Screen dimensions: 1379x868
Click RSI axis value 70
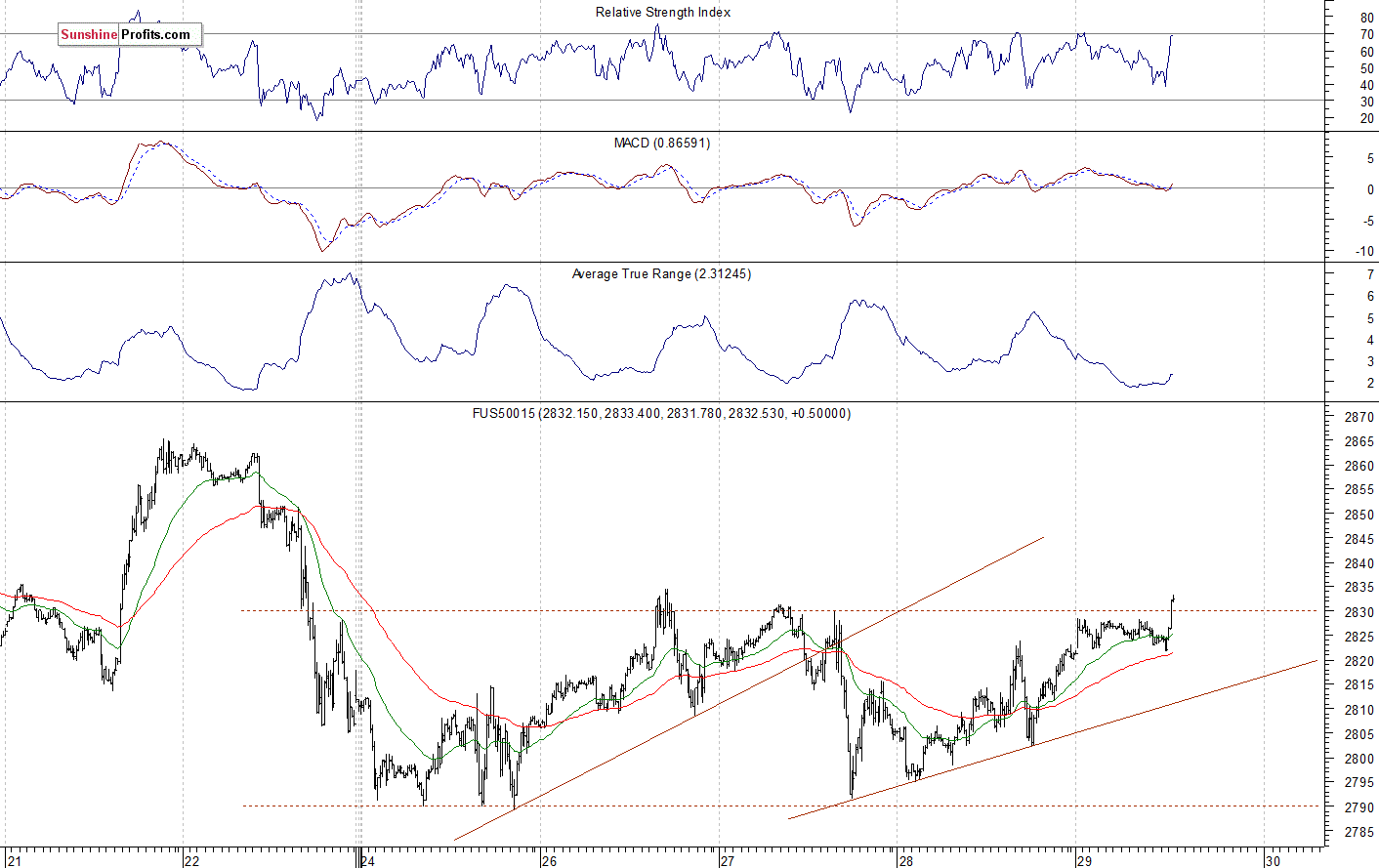tap(1366, 35)
